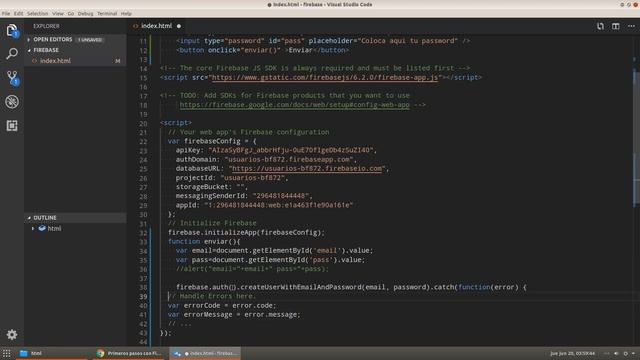
Task: Click the 'var errorCode = error.code;' line
Action: pyautogui.click(x=222, y=306)
